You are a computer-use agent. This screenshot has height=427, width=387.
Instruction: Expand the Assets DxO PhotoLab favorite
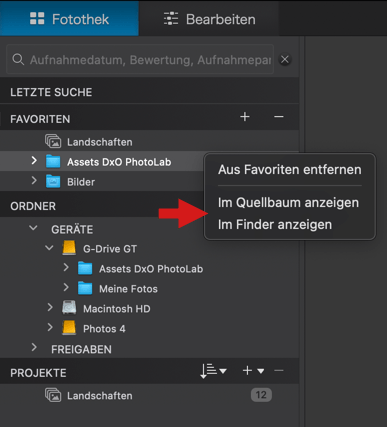coord(34,161)
